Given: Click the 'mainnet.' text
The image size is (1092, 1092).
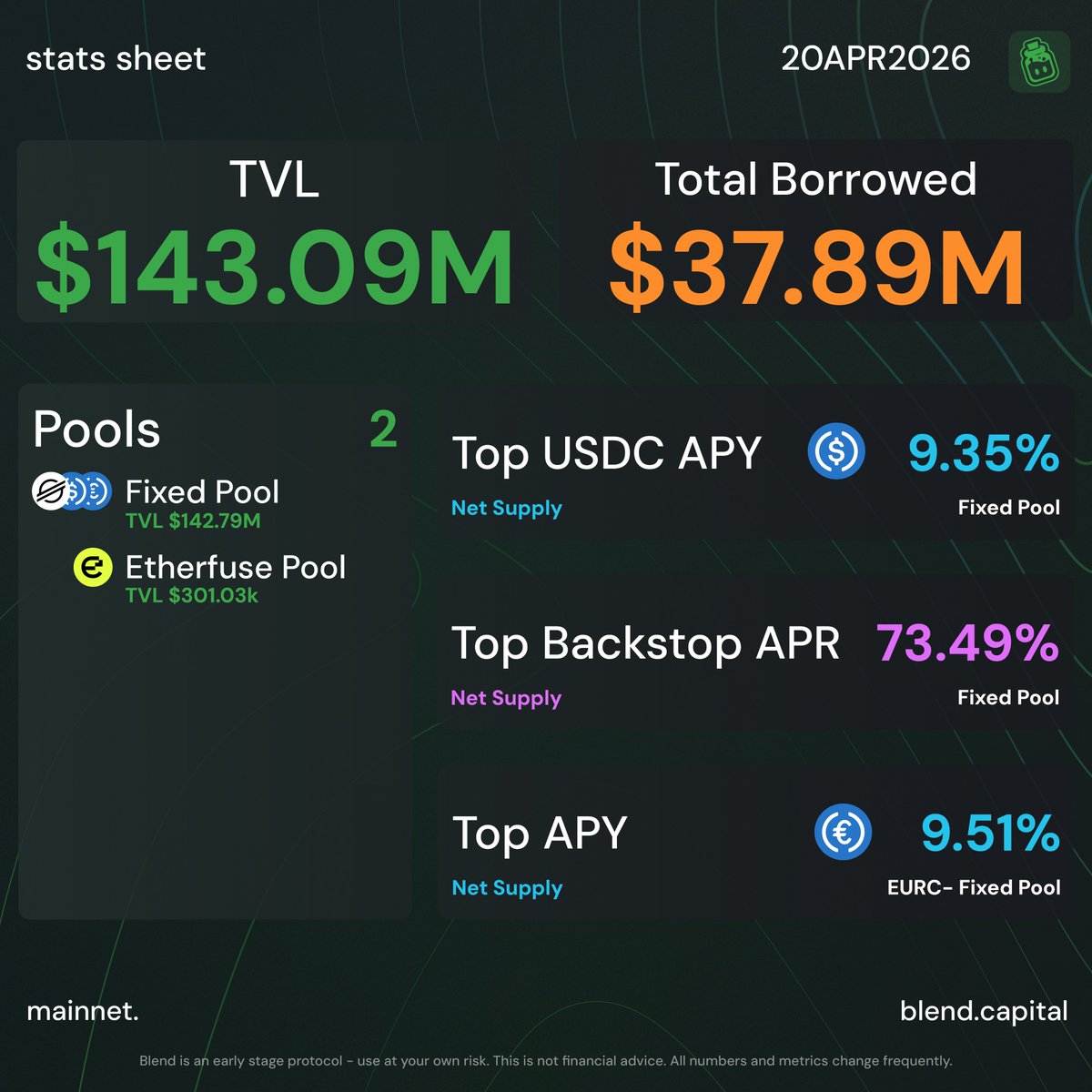Looking at the screenshot, I should [83, 1011].
